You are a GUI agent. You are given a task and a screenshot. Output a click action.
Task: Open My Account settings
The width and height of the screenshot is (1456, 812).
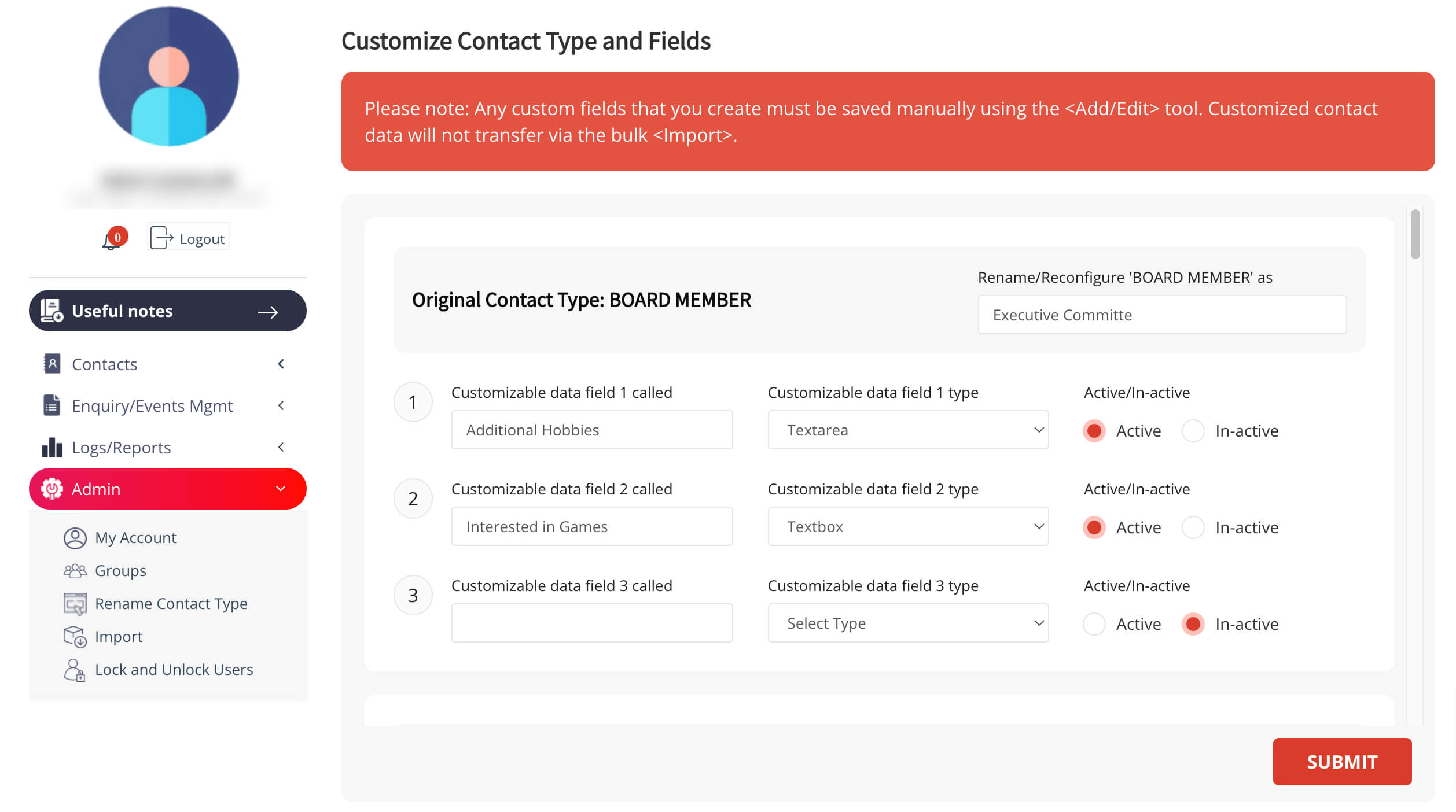(75, 537)
